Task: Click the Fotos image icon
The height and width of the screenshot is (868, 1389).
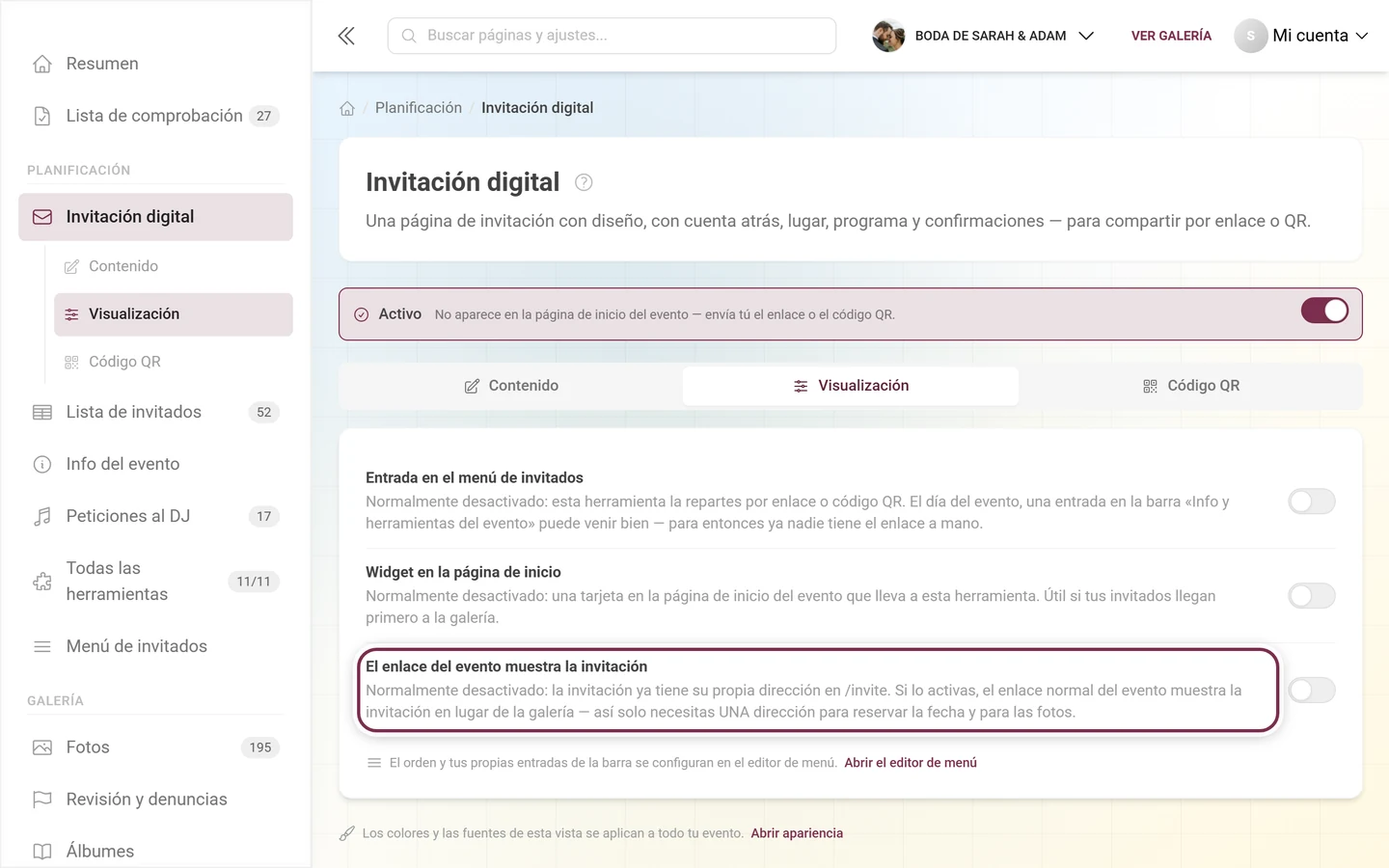Action: tap(42, 747)
